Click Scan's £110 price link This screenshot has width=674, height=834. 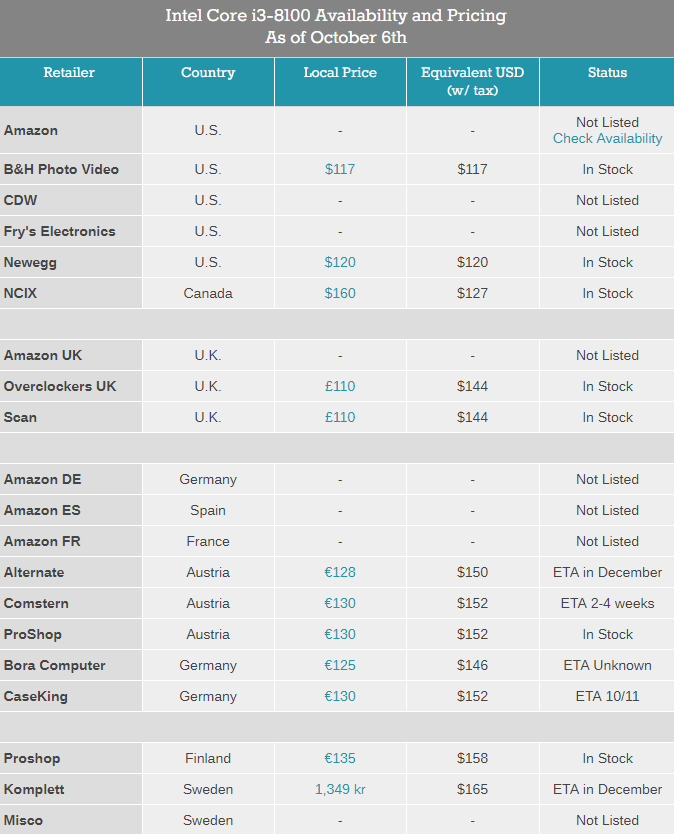340,417
